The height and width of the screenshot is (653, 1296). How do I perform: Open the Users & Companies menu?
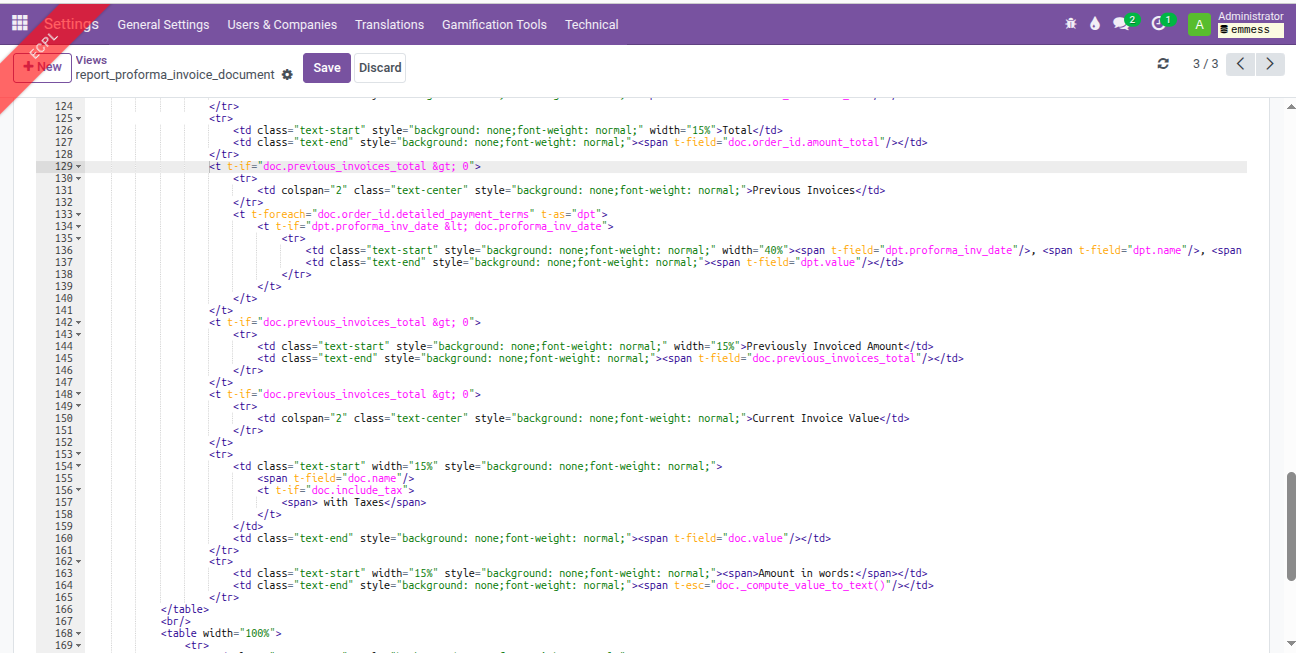coord(282,24)
